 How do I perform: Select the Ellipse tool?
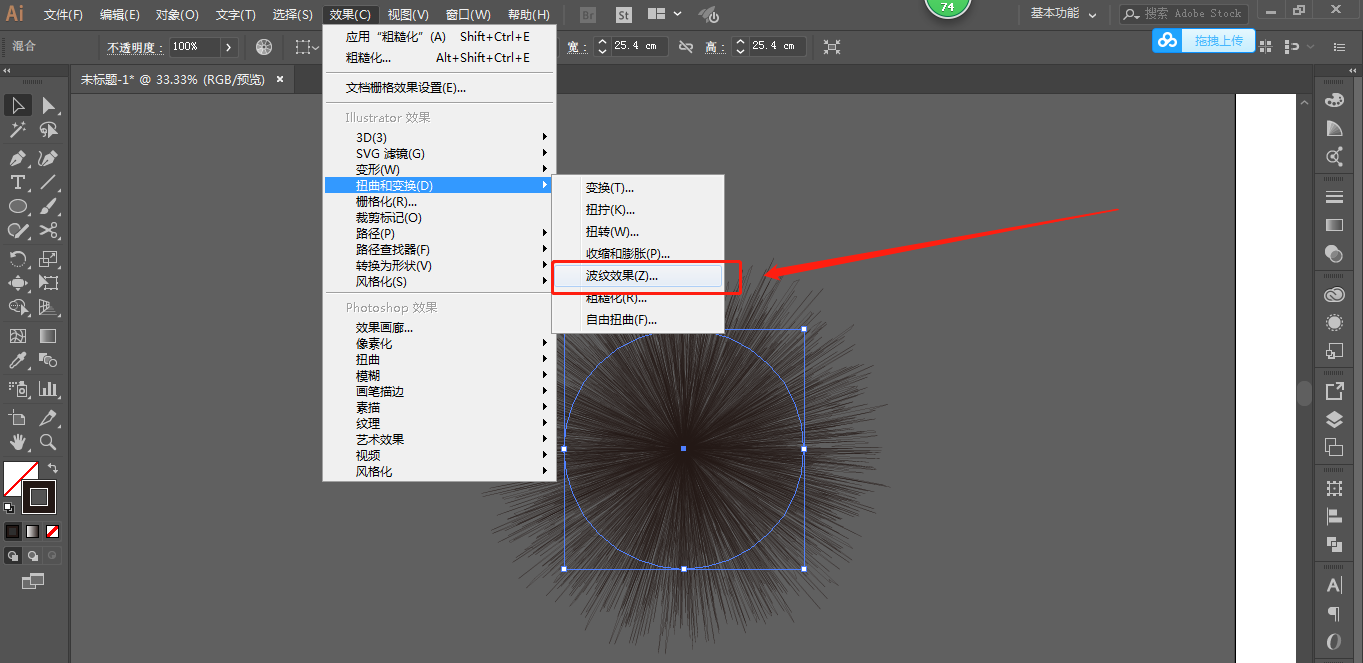pos(18,206)
